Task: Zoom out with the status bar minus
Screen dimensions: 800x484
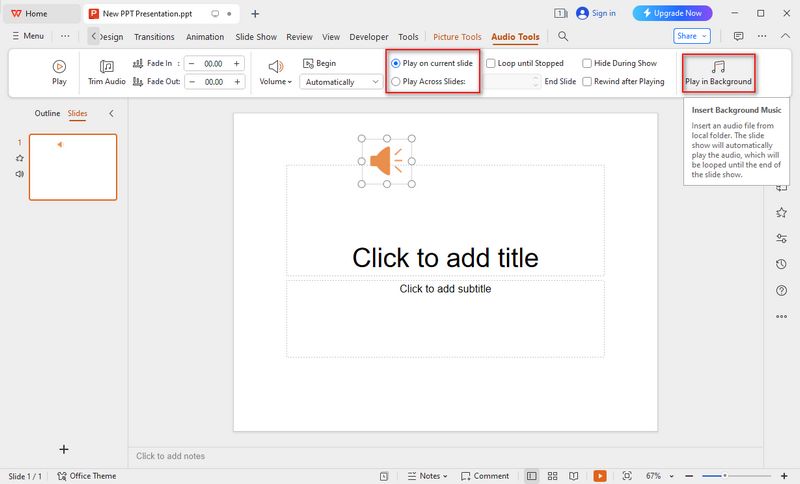Action: [689, 476]
